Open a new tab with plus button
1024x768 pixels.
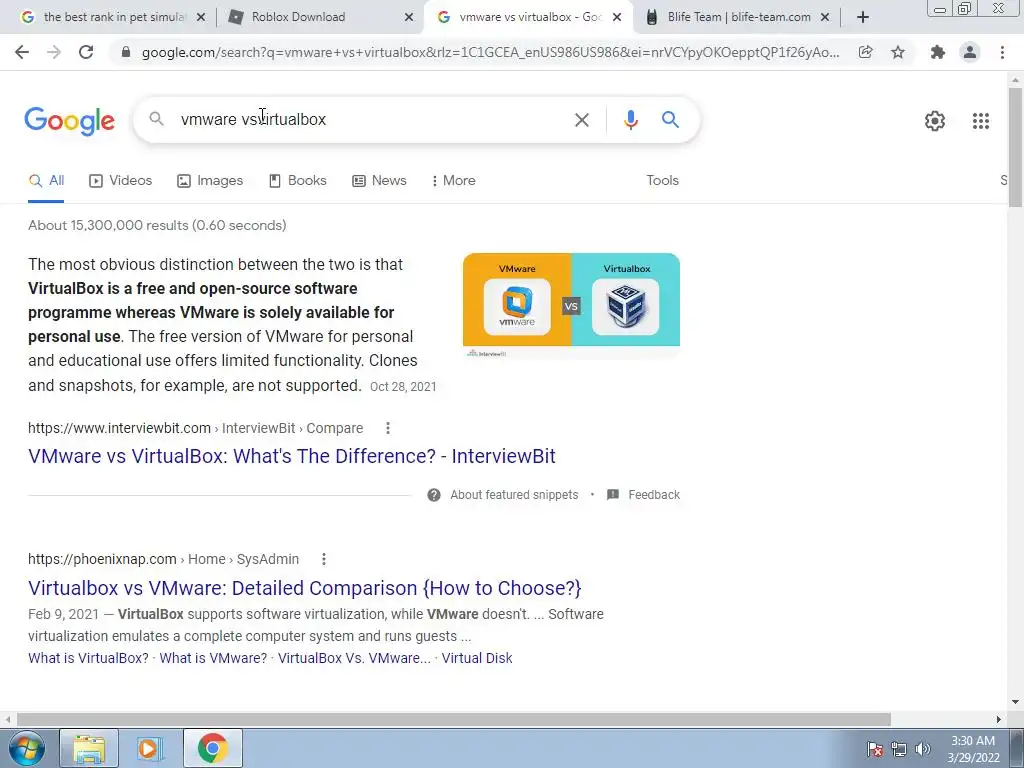tap(863, 18)
